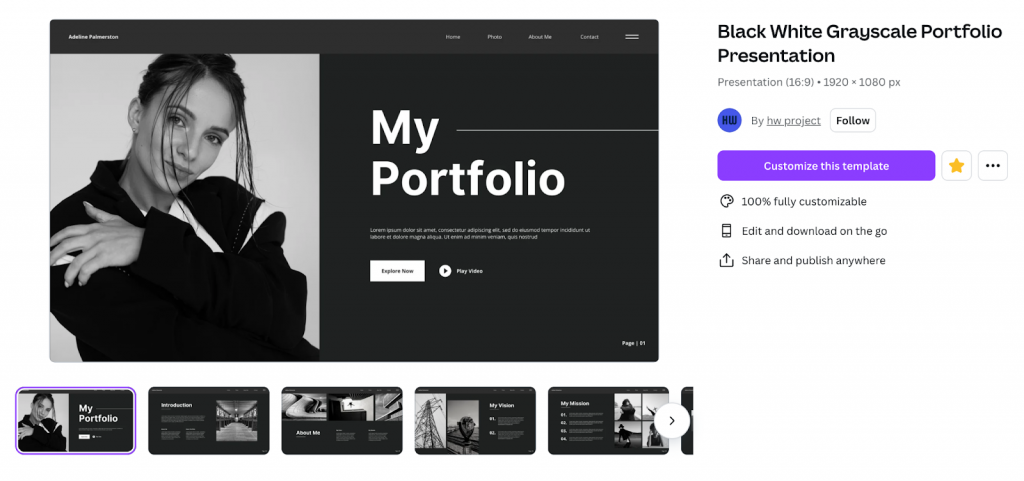Click the template title Black White Grayscale Portfolio
This screenshot has height=481, width=1024.
859,43
